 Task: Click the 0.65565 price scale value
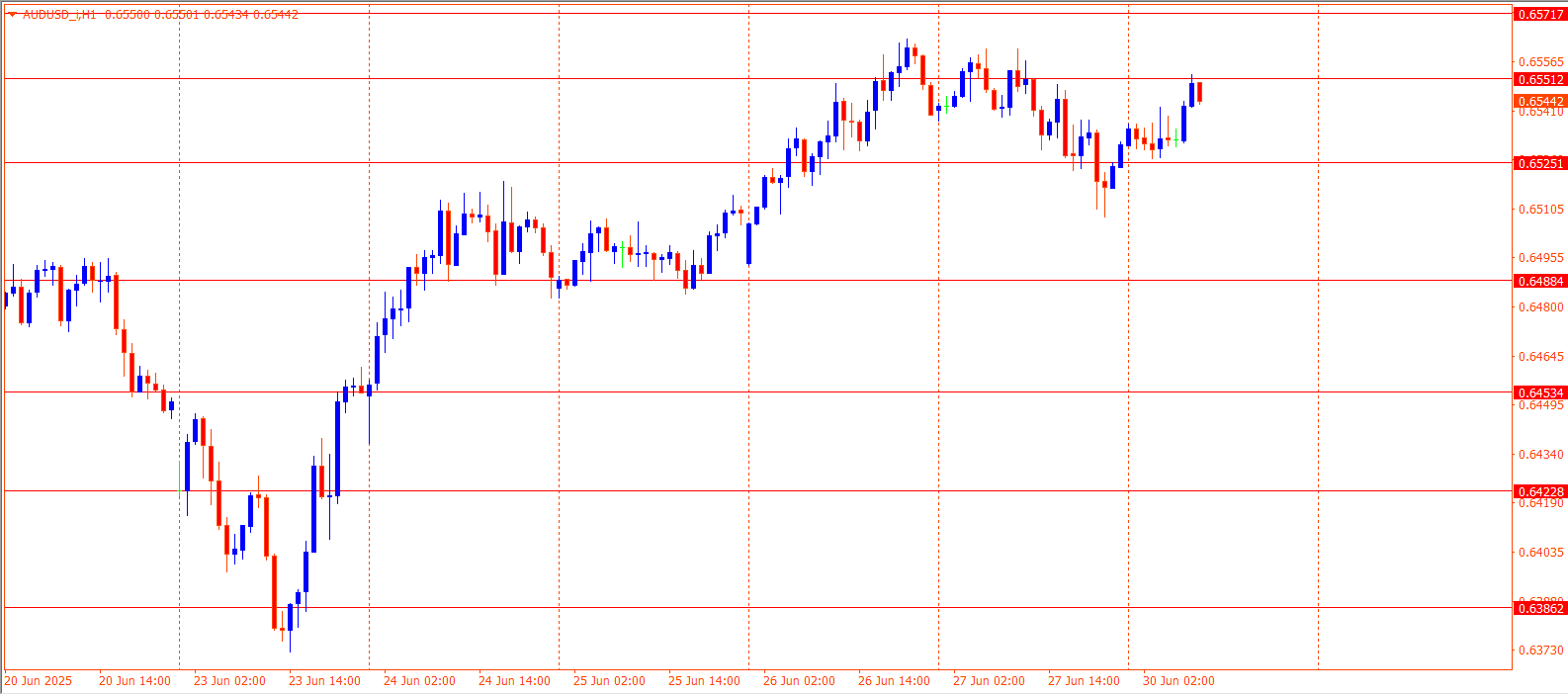point(1540,61)
